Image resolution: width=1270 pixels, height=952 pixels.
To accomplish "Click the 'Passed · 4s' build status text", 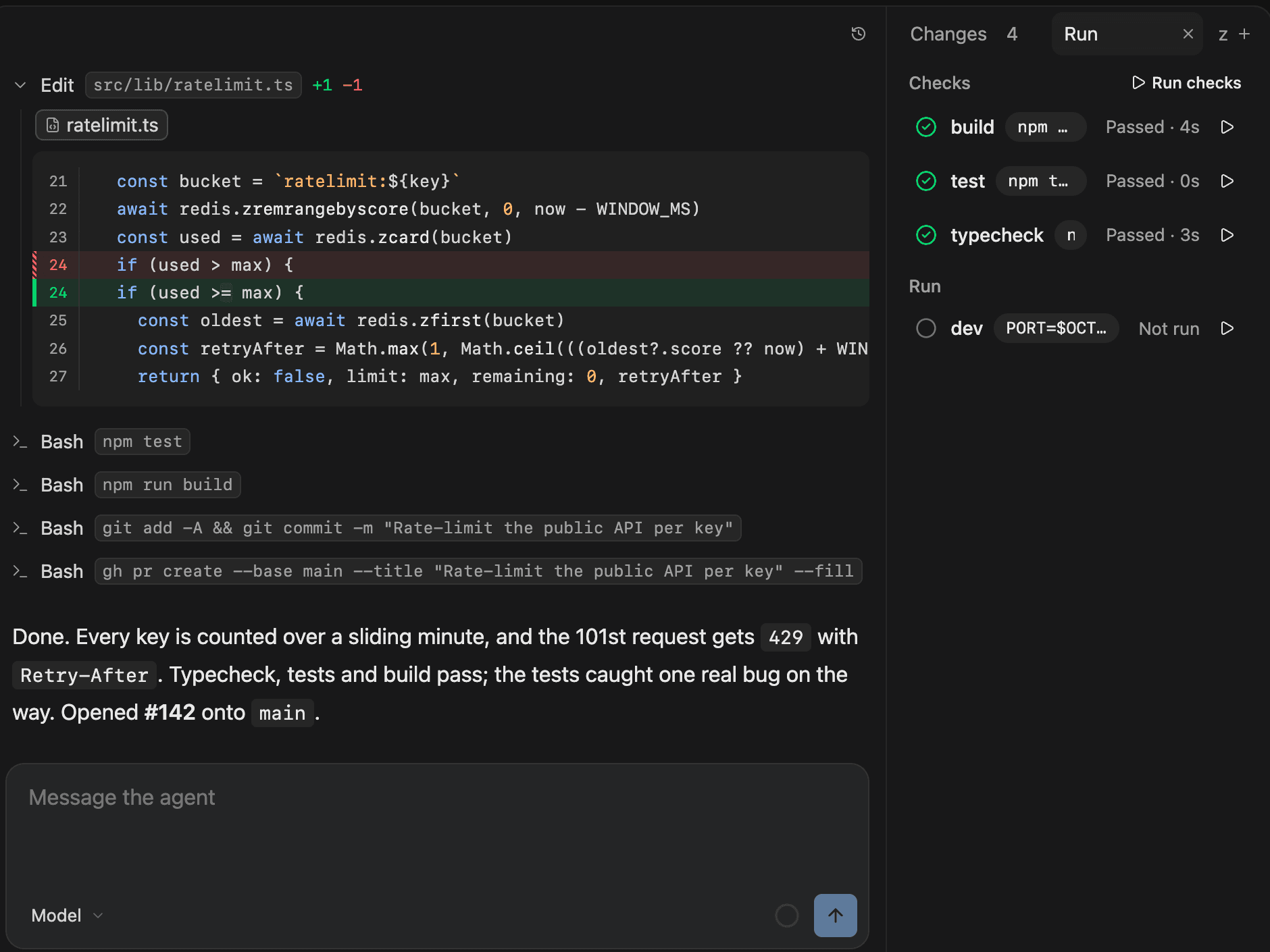I will click(1152, 127).
